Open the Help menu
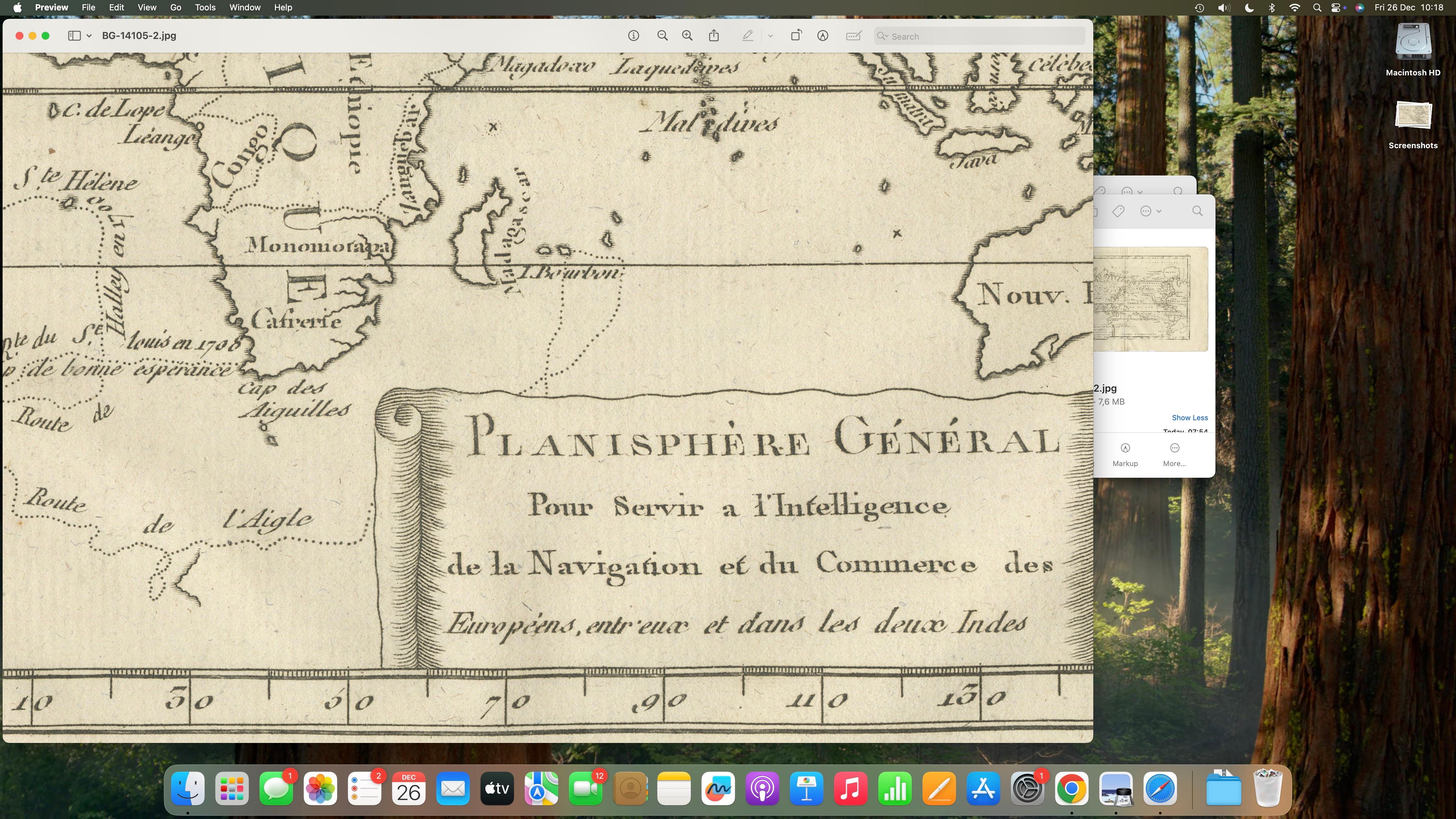The height and width of the screenshot is (819, 1456). [283, 7]
